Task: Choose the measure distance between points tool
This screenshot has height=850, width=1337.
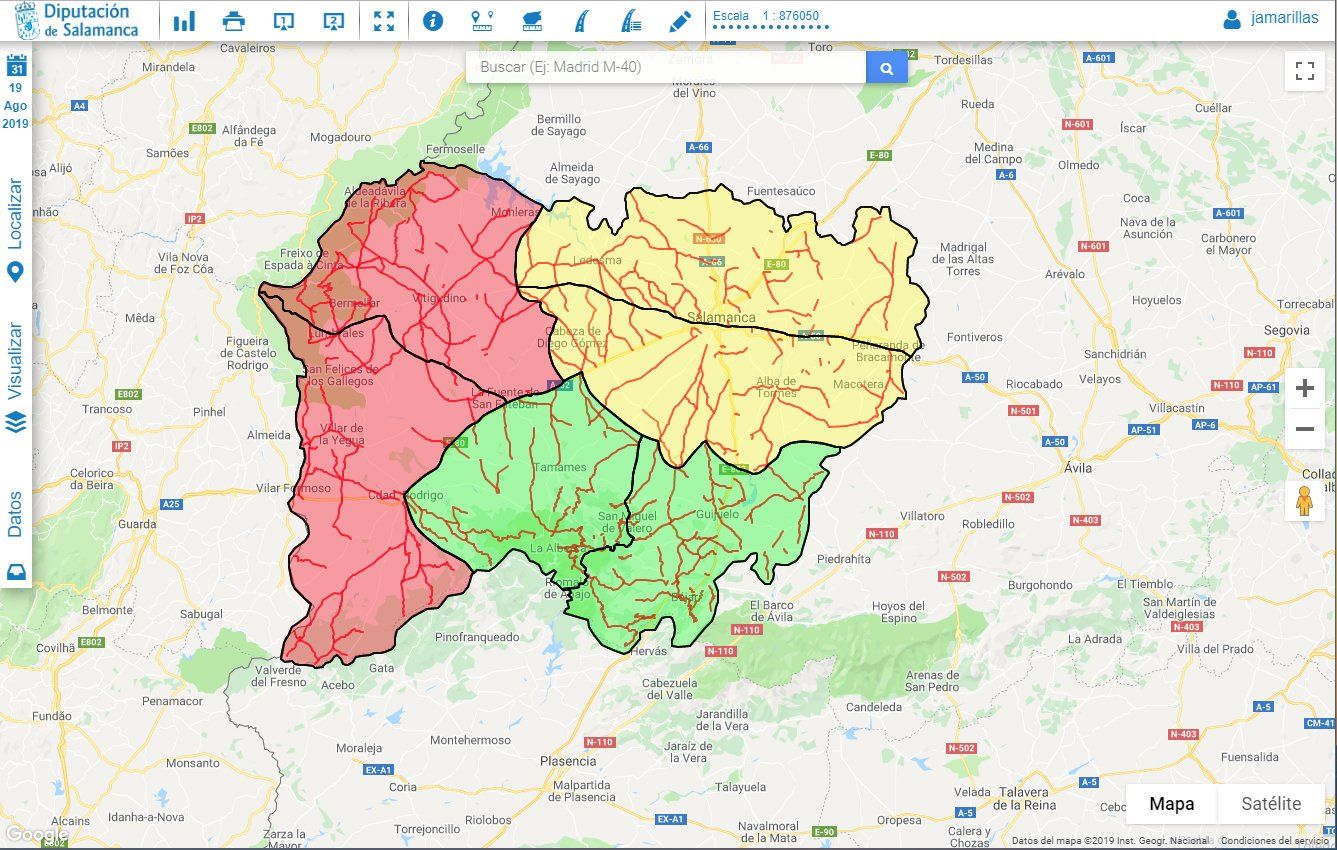Action: [482, 21]
